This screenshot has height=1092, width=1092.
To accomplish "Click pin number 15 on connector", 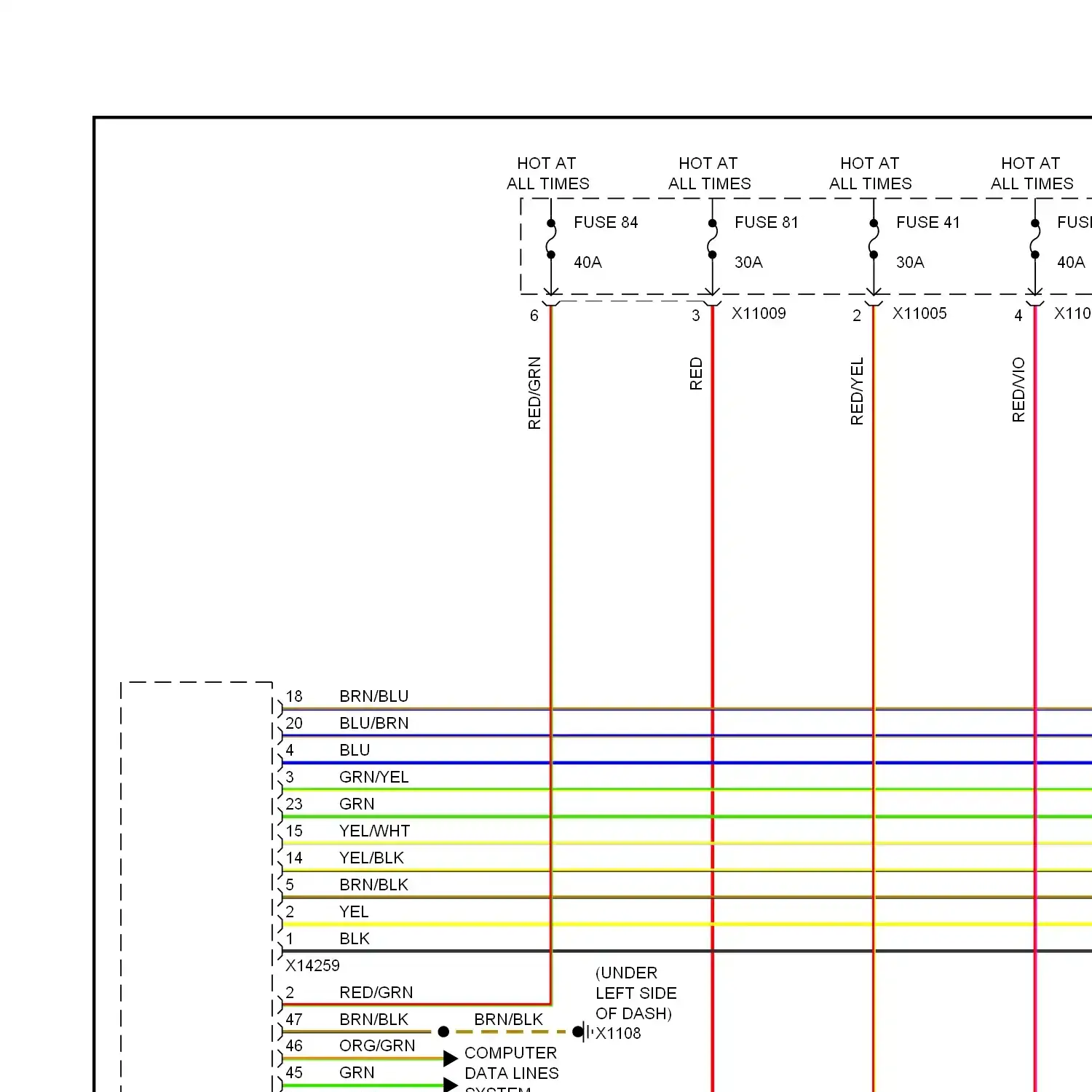I will click(x=294, y=831).
